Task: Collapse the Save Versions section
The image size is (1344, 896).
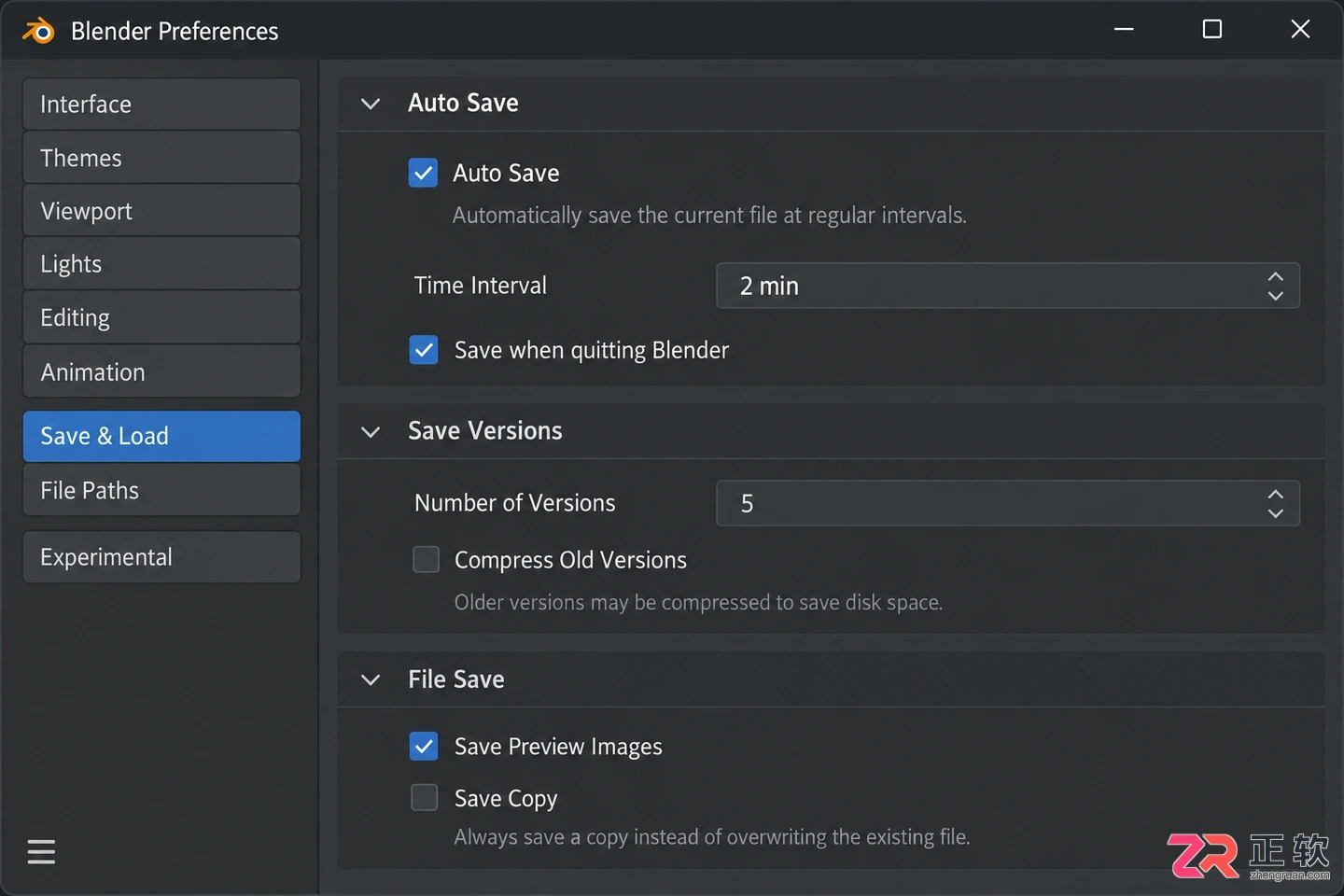Action: pos(371,432)
